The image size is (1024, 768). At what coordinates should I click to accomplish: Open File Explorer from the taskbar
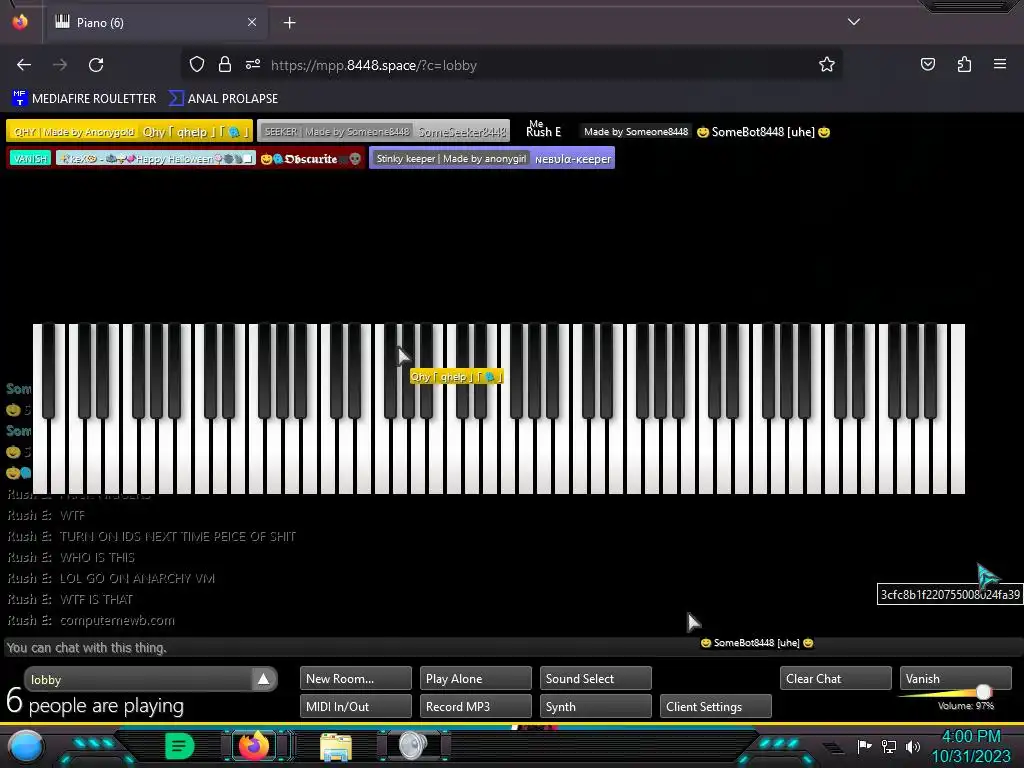click(x=336, y=747)
